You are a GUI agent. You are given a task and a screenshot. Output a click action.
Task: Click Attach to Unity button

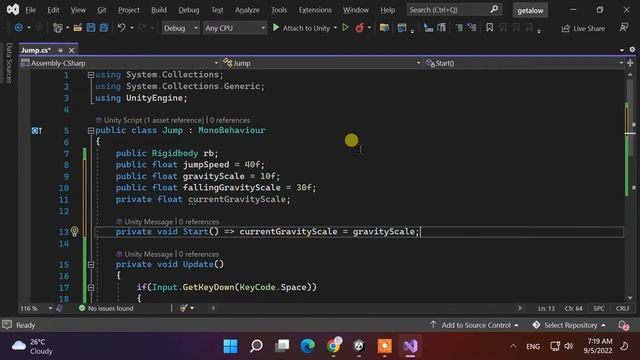pos(301,28)
